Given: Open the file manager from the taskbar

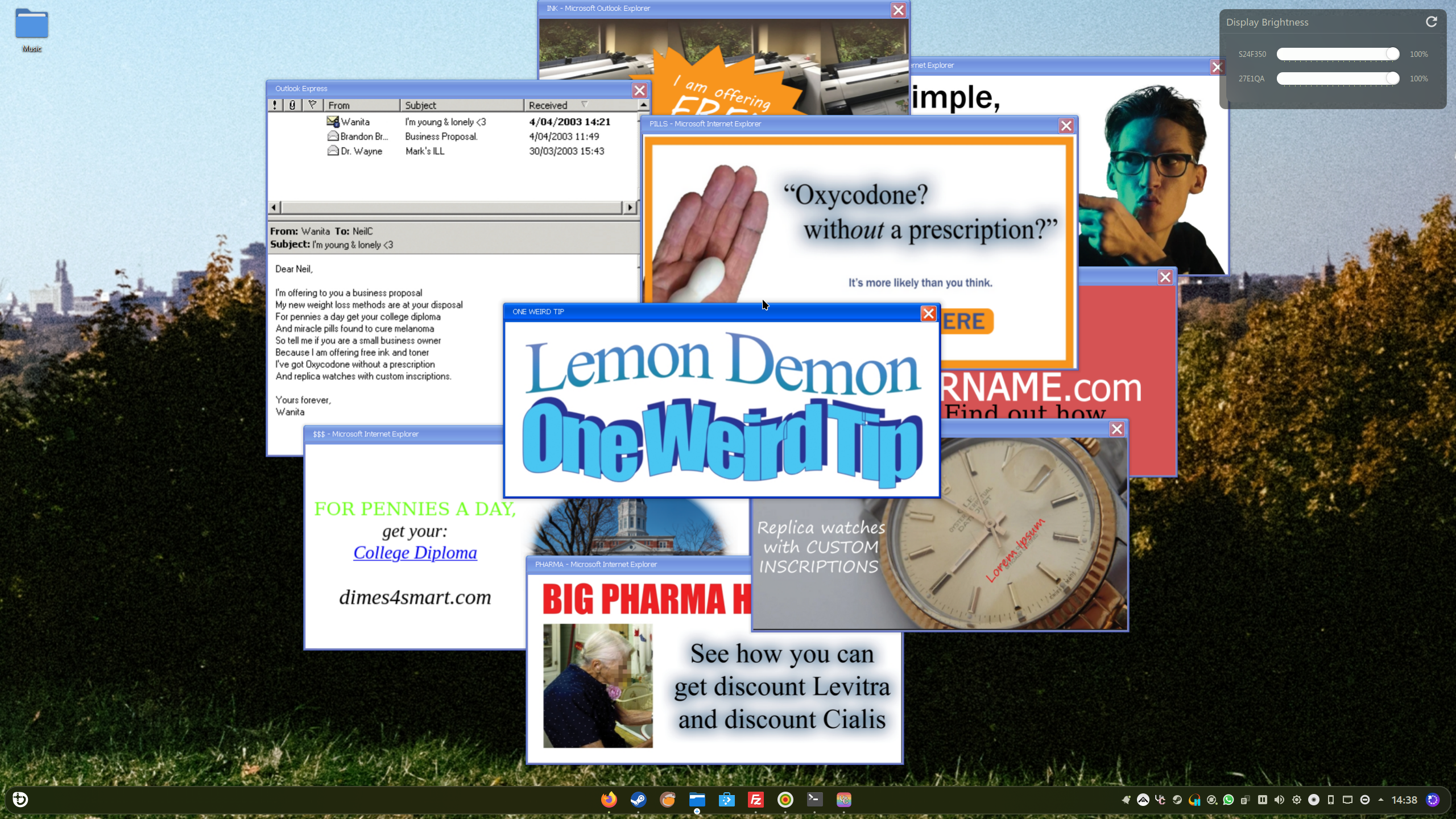Looking at the screenshot, I should 697,800.
